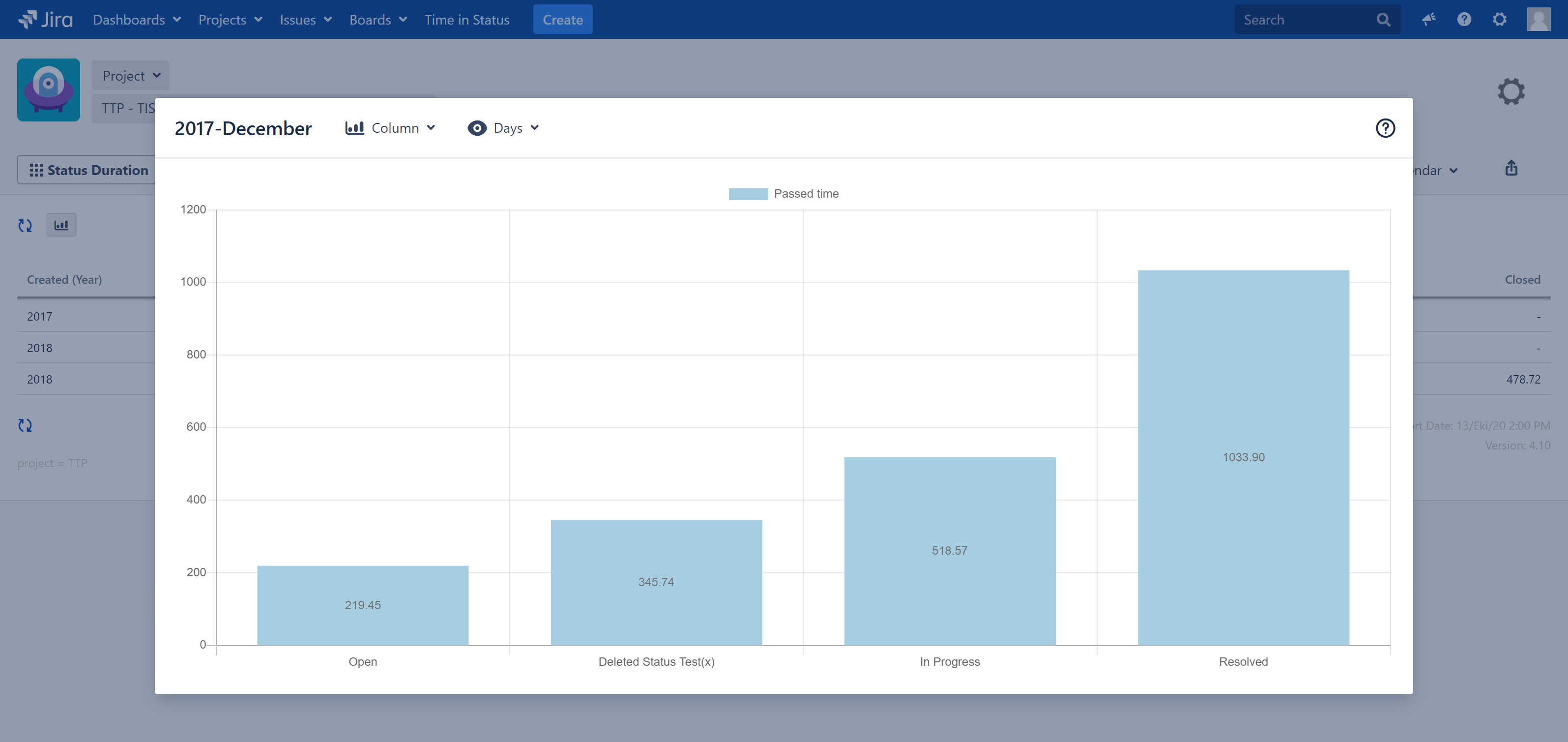Click the export share icon
This screenshot has width=1568, height=742.
(x=1511, y=169)
